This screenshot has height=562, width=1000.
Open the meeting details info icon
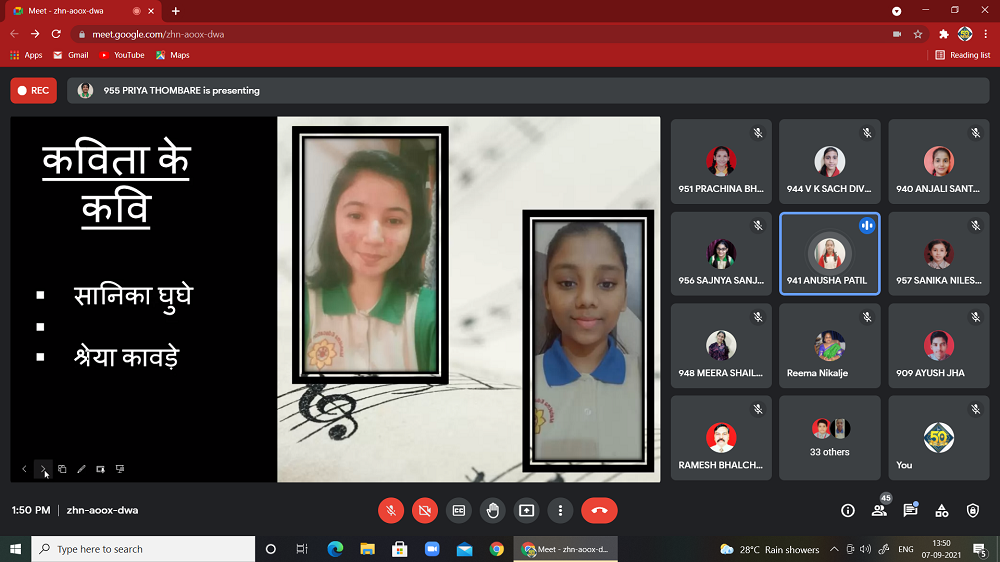[x=848, y=510]
